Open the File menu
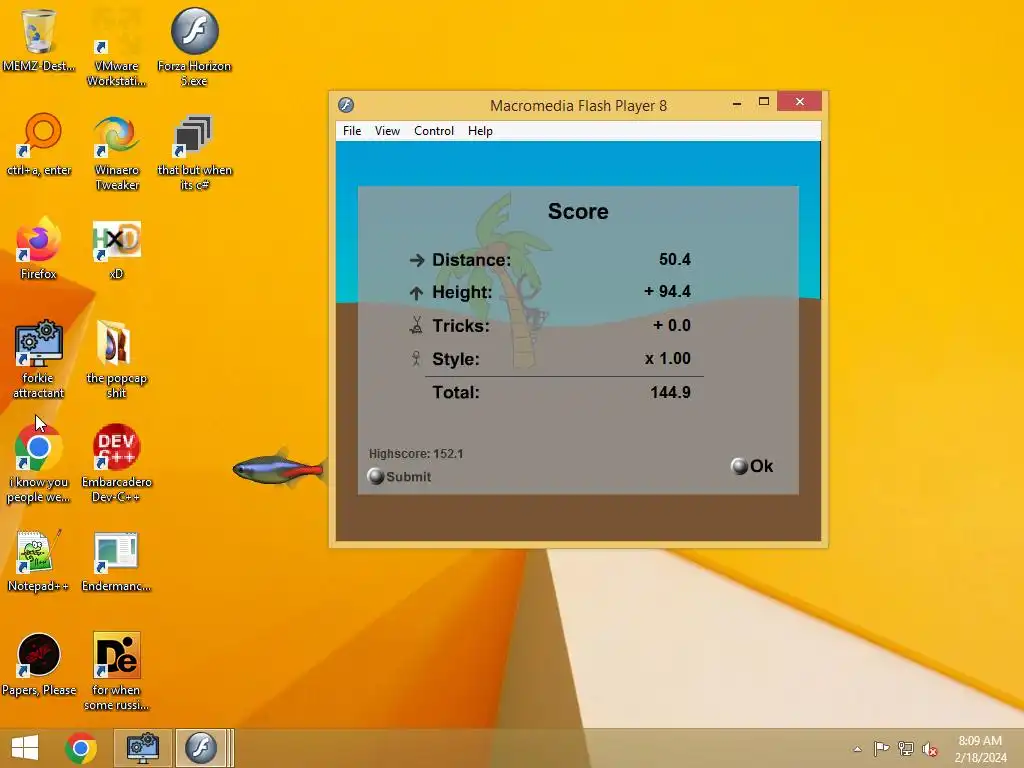The width and height of the screenshot is (1024, 768). (x=352, y=131)
